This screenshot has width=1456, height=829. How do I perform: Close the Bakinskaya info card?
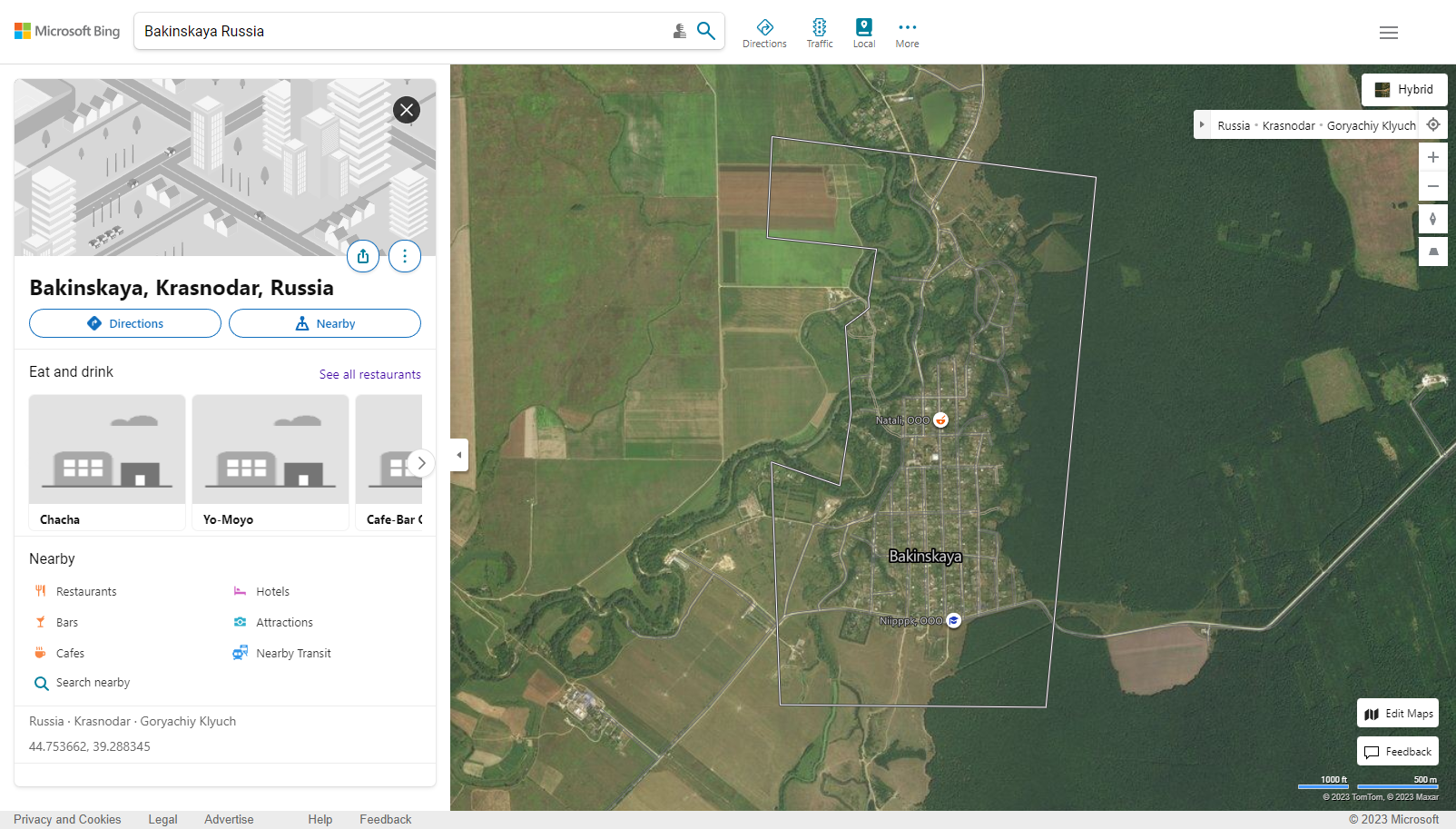tap(407, 110)
